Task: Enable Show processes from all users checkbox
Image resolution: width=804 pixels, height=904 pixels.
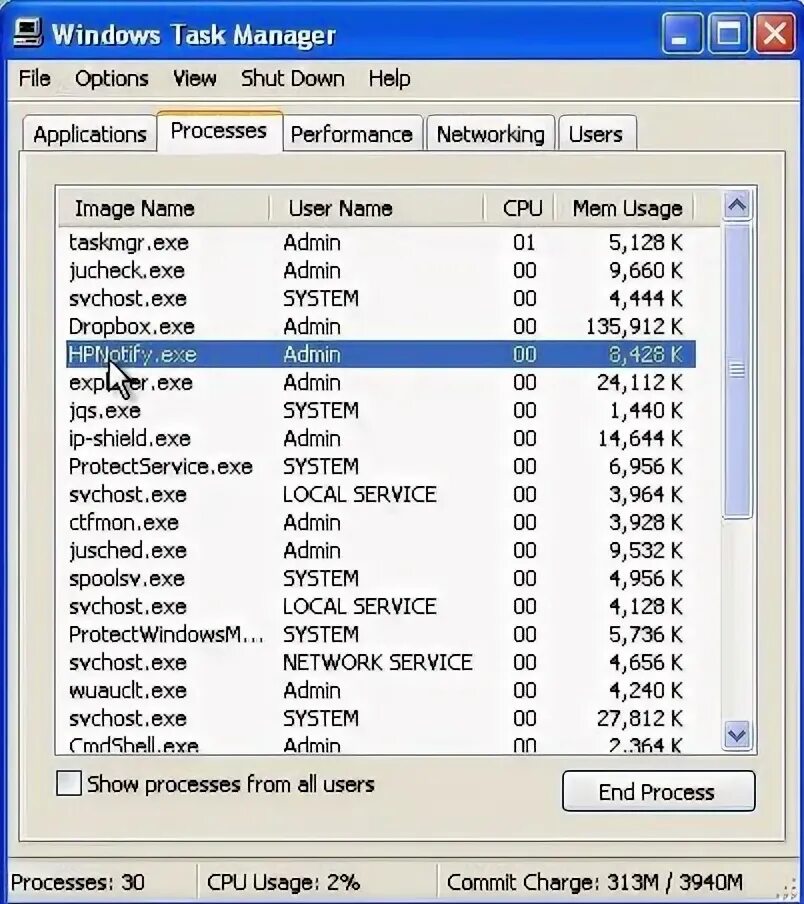Action: pos(69,784)
